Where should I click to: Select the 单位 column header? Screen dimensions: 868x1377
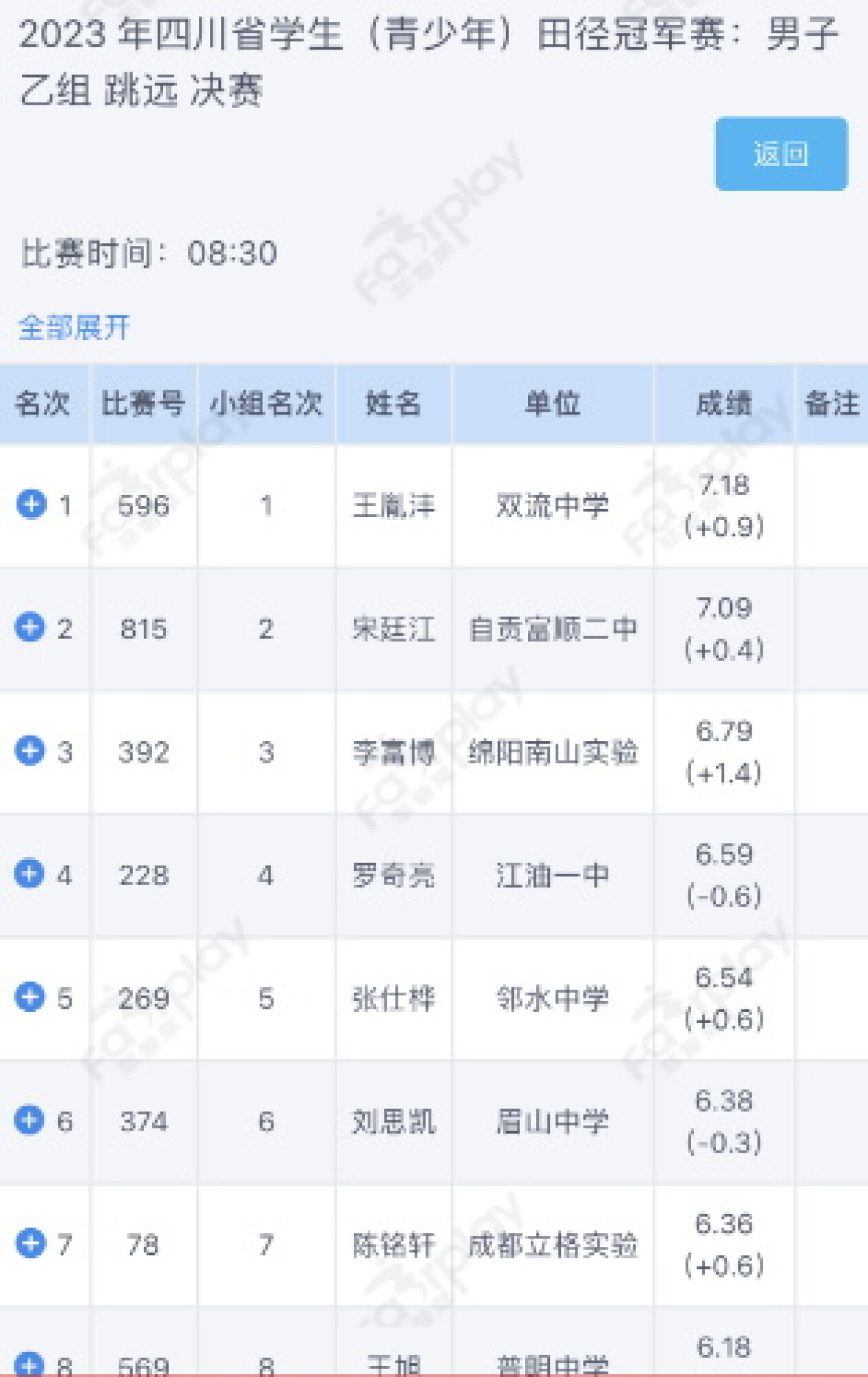(x=553, y=403)
